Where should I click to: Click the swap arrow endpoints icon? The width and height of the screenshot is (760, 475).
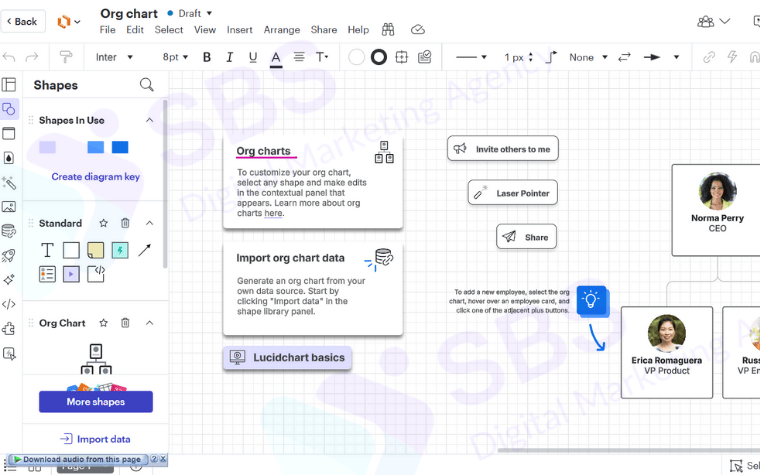click(x=624, y=57)
